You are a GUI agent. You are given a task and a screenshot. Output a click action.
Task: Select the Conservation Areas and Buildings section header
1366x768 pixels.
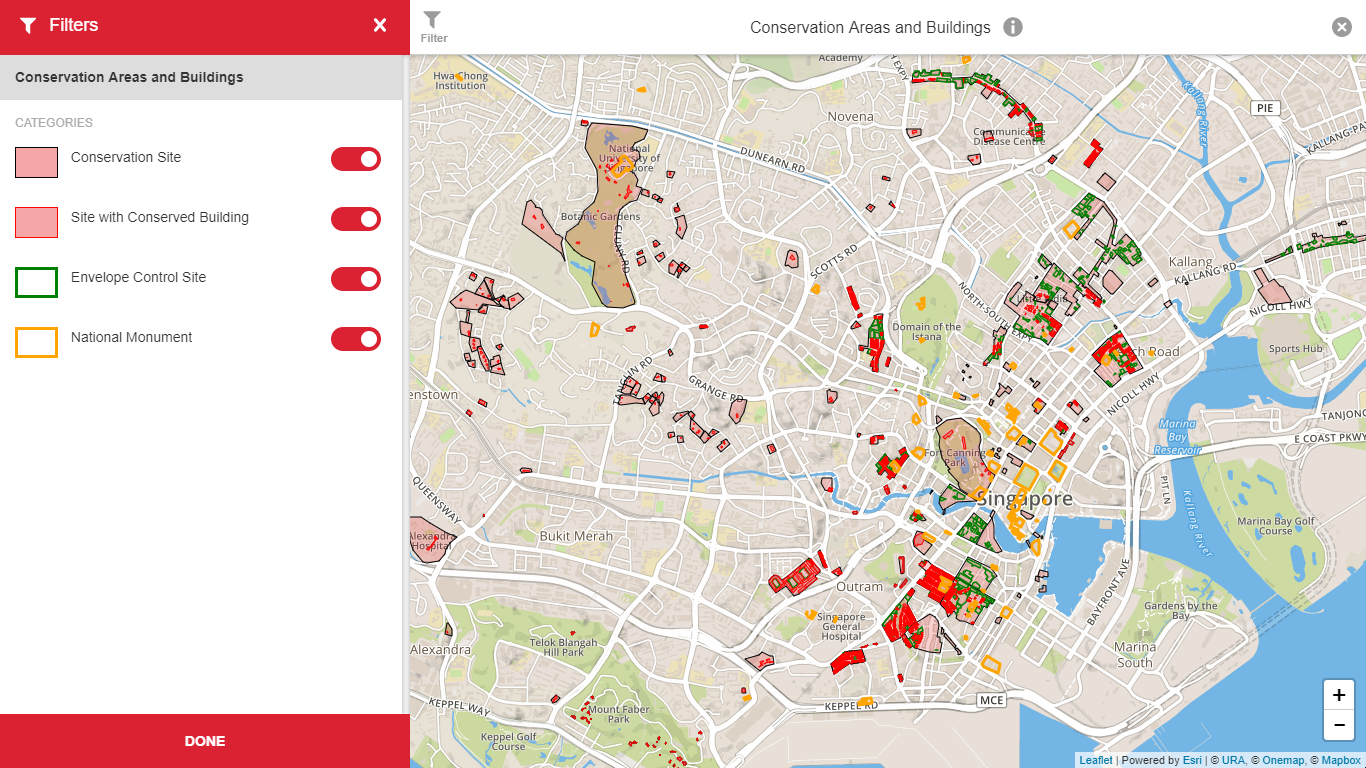point(201,77)
